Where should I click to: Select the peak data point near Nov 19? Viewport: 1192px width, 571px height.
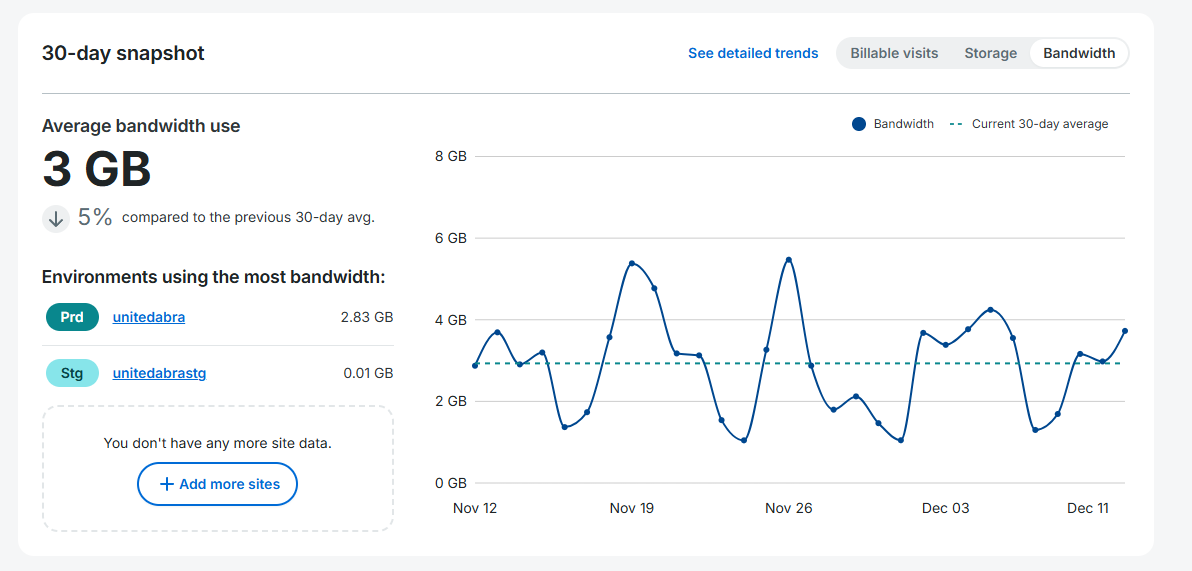632,263
